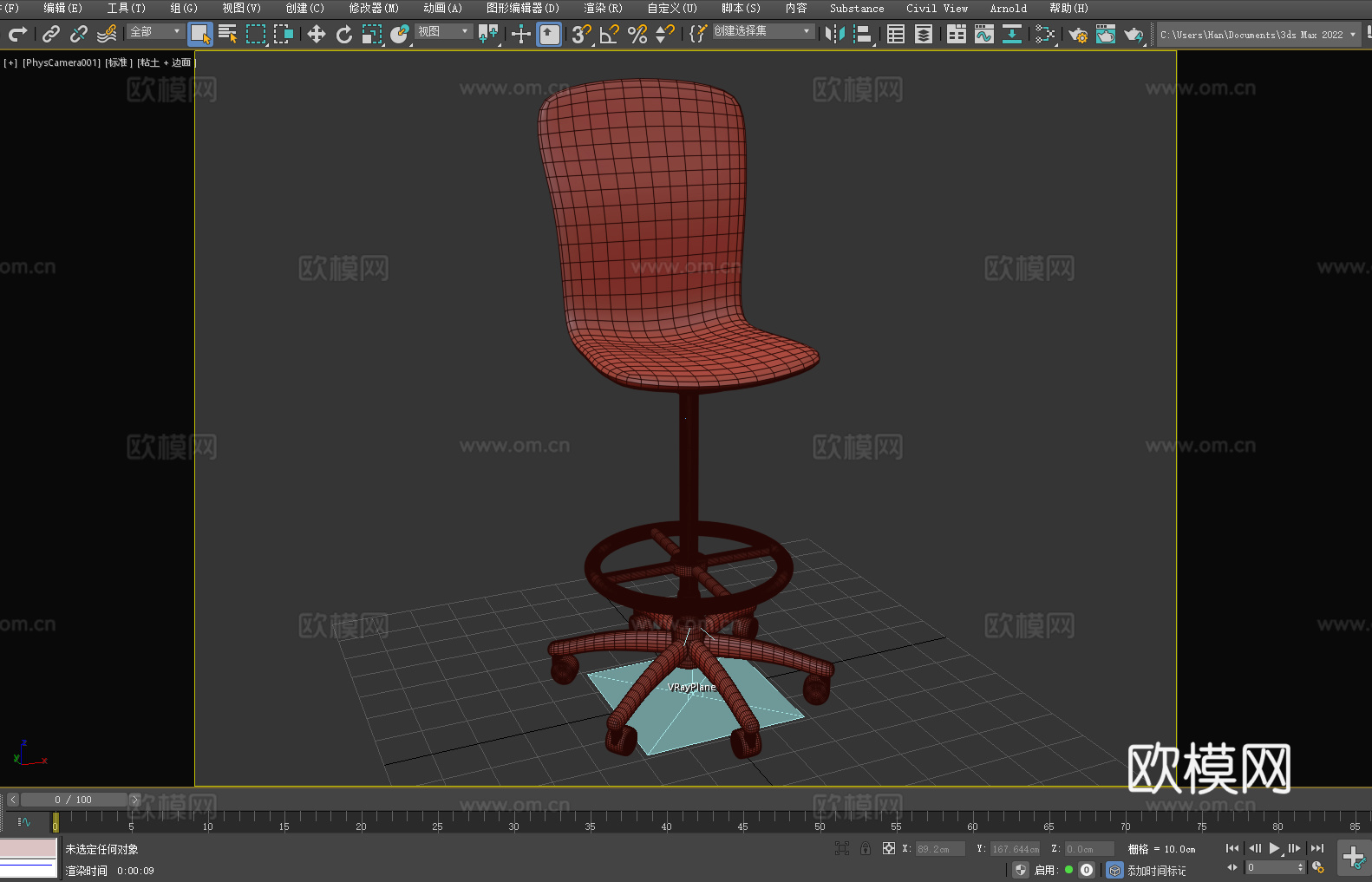Step time slider forward with right arrow
Screen dimensions: 1372x882
(x=134, y=800)
